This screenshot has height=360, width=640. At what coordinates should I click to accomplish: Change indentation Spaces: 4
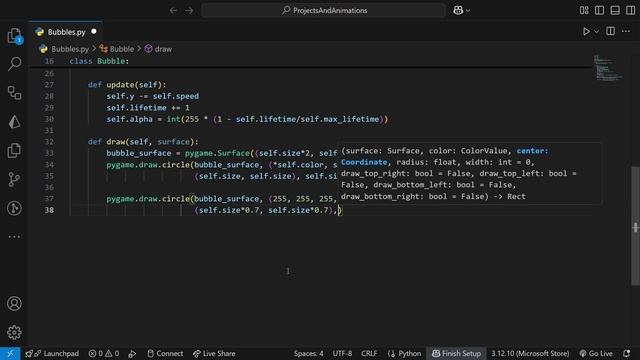tap(309, 353)
